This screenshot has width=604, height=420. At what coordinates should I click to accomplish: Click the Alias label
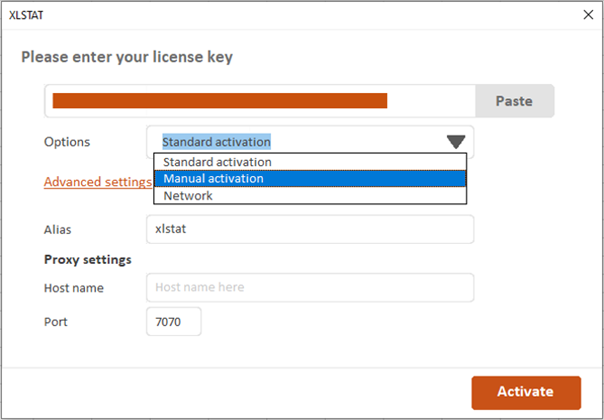[x=58, y=230]
